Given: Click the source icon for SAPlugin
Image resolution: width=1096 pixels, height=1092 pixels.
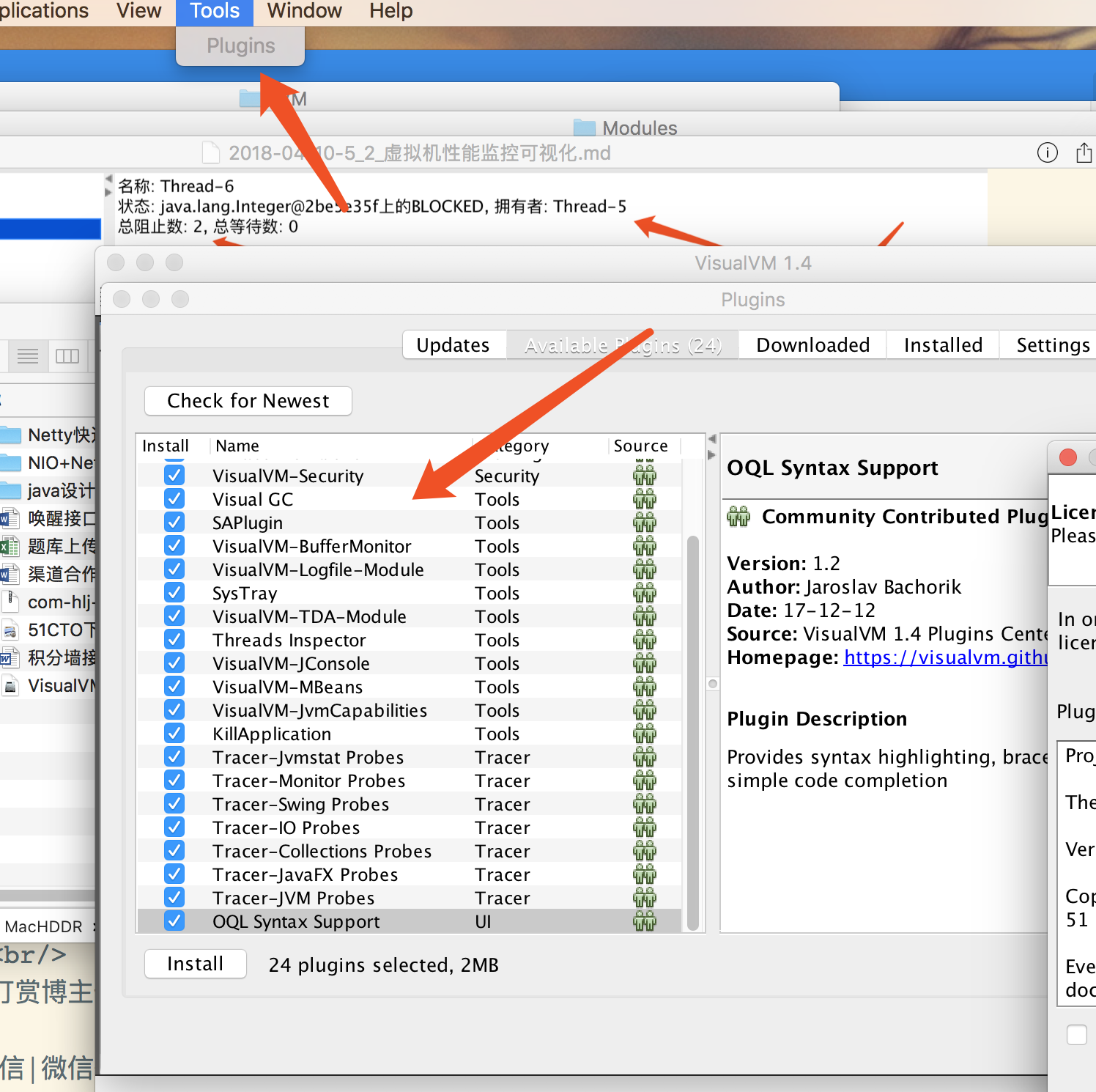Looking at the screenshot, I should click(645, 523).
